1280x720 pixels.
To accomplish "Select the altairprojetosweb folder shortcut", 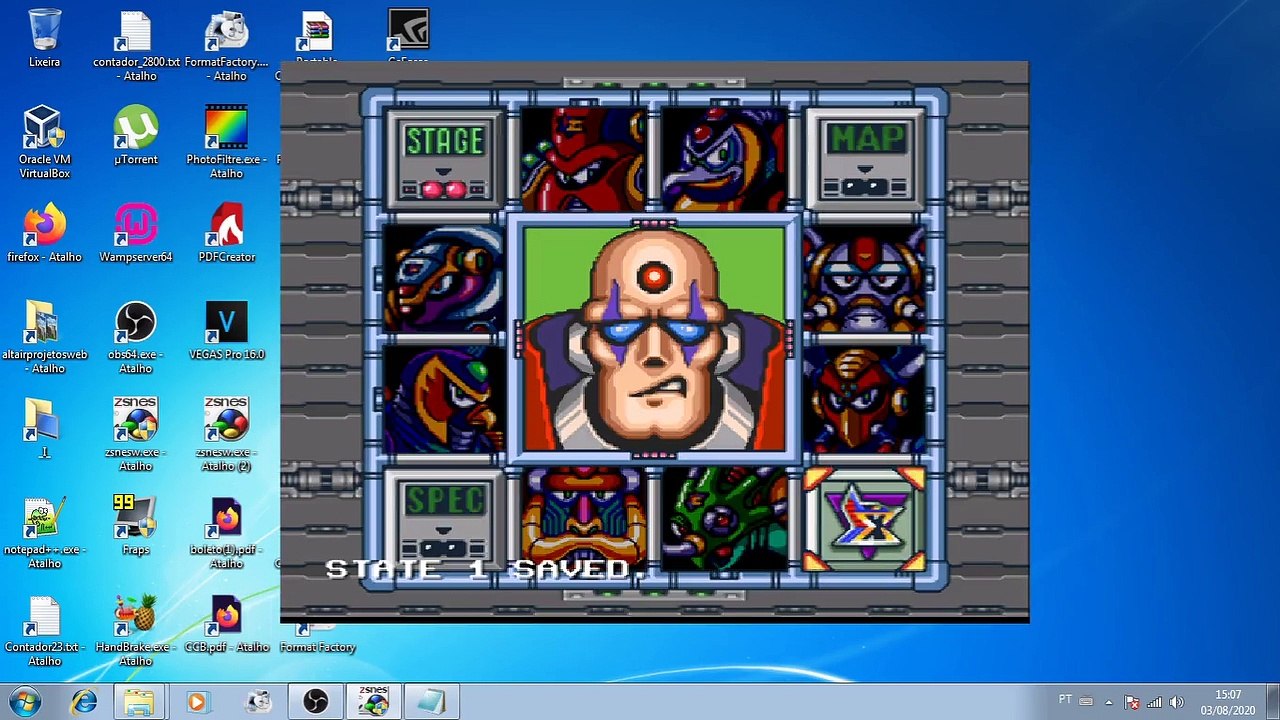I will click(x=44, y=337).
